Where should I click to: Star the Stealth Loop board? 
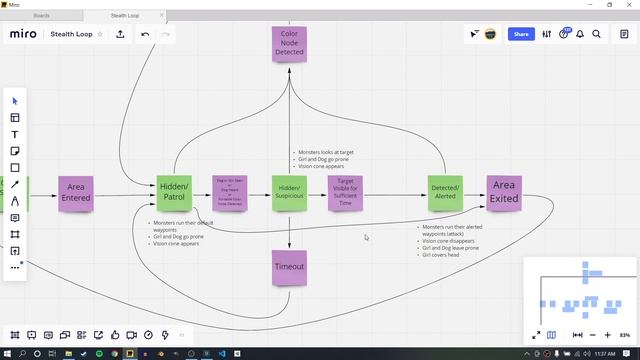pos(100,34)
